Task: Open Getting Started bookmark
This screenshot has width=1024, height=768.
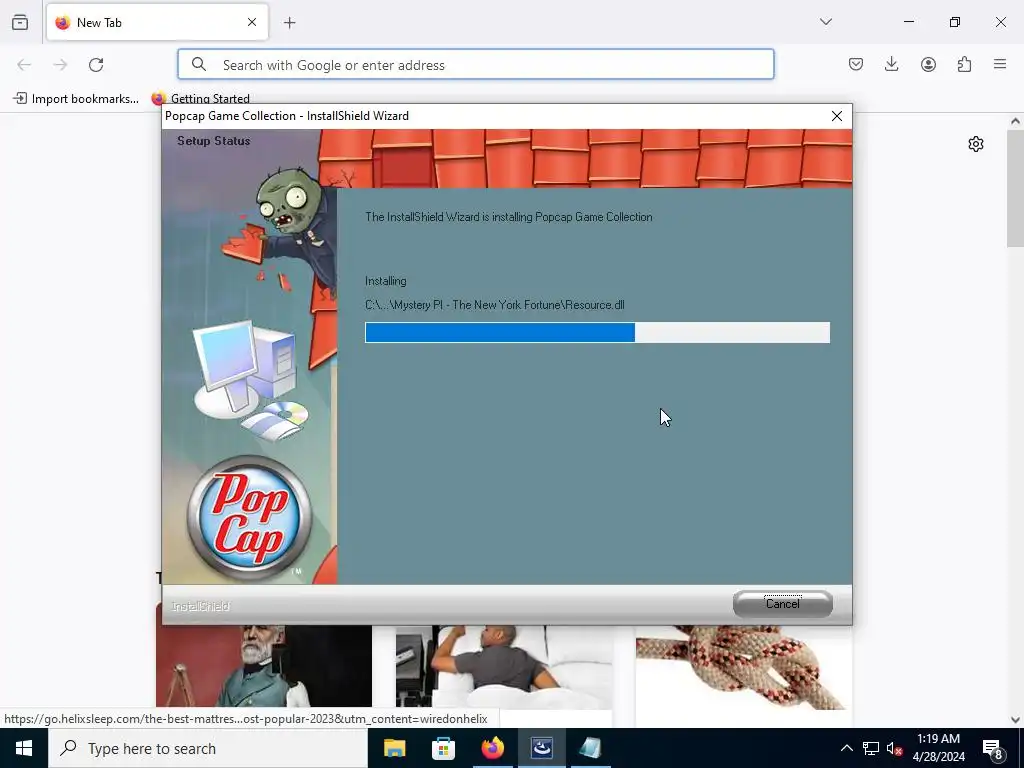Action: click(x=200, y=99)
